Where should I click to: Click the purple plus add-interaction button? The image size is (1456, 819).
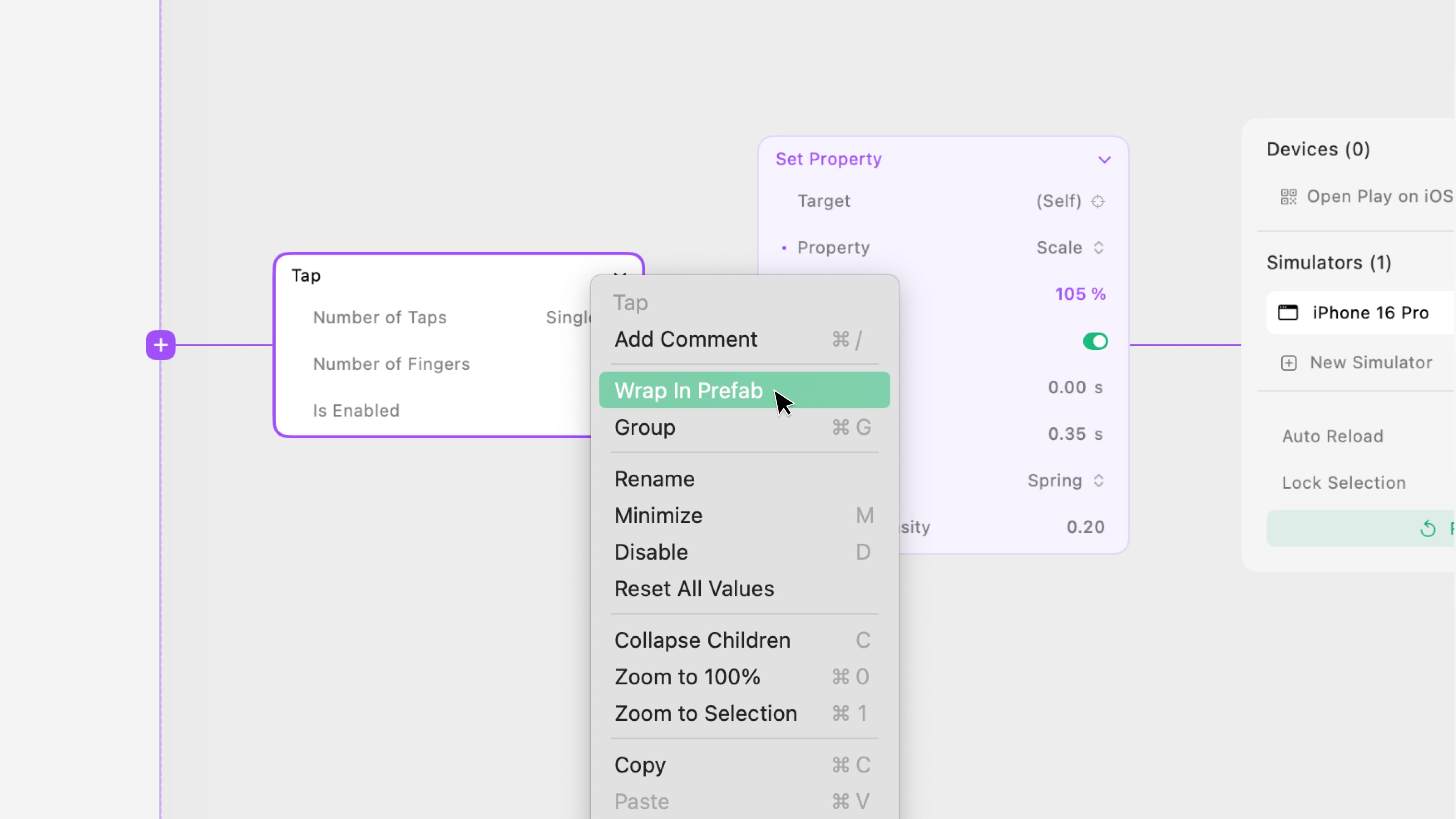160,345
